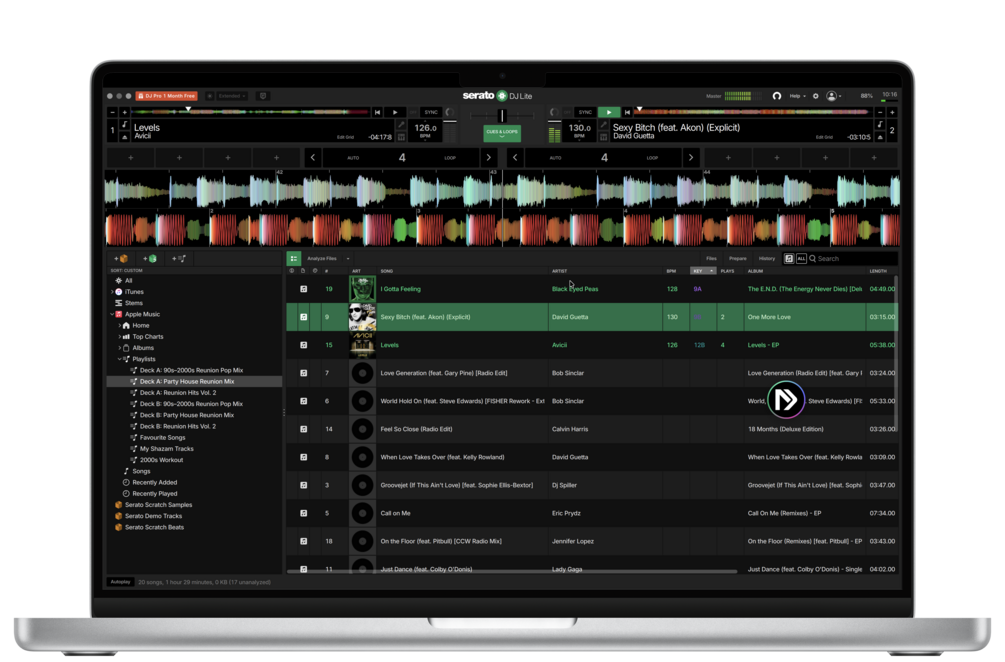Turn off sync on deck 2
The width and height of the screenshot is (1005, 662).
tap(567, 112)
